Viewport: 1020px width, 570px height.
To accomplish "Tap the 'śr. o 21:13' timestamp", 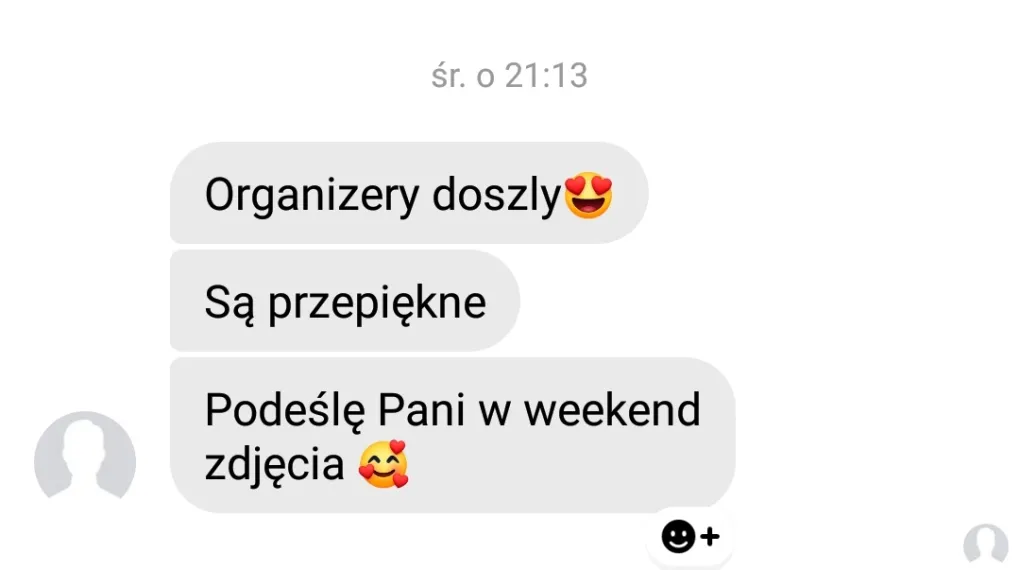I will pos(509,75).
